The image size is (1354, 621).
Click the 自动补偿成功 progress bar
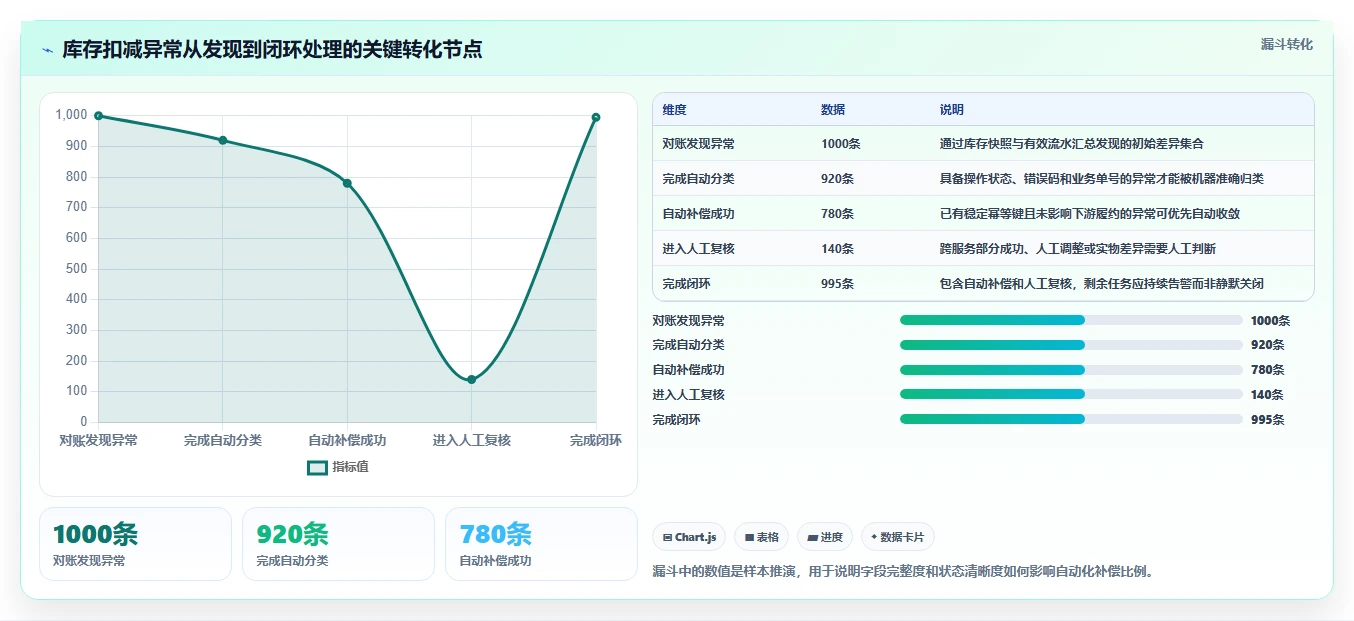click(x=1071, y=370)
